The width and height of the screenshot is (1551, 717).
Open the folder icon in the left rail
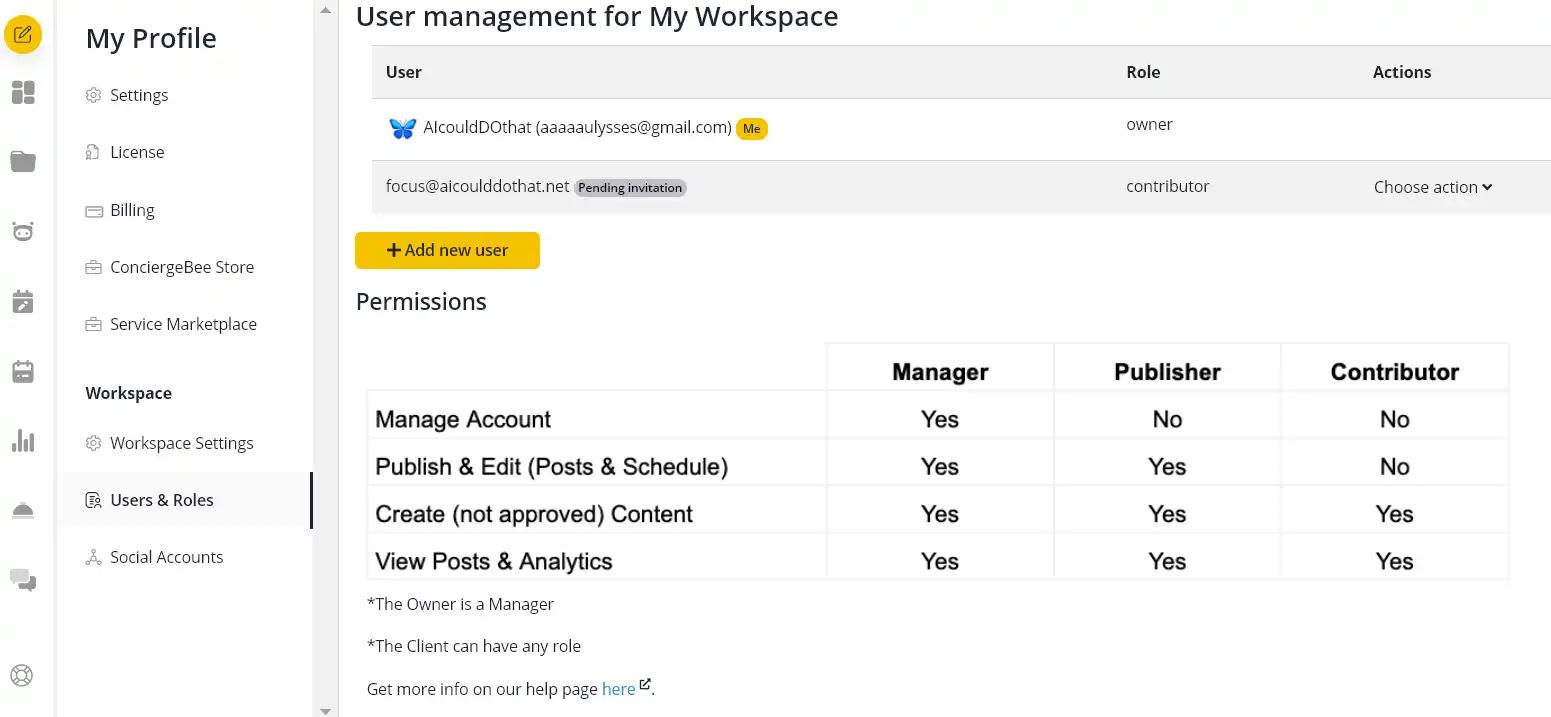tap(23, 161)
